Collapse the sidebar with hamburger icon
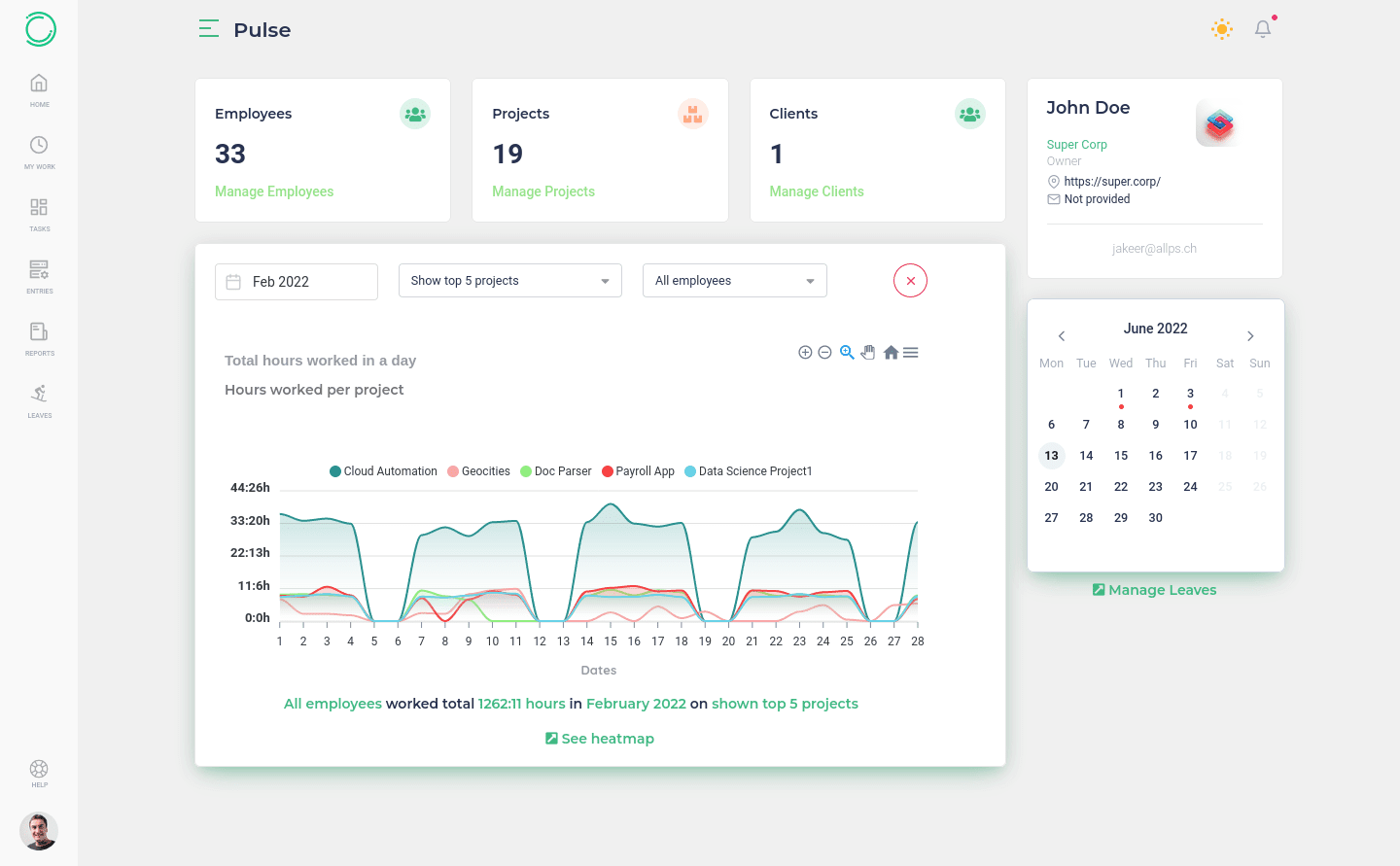This screenshot has height=866, width=1400. pyautogui.click(x=208, y=29)
